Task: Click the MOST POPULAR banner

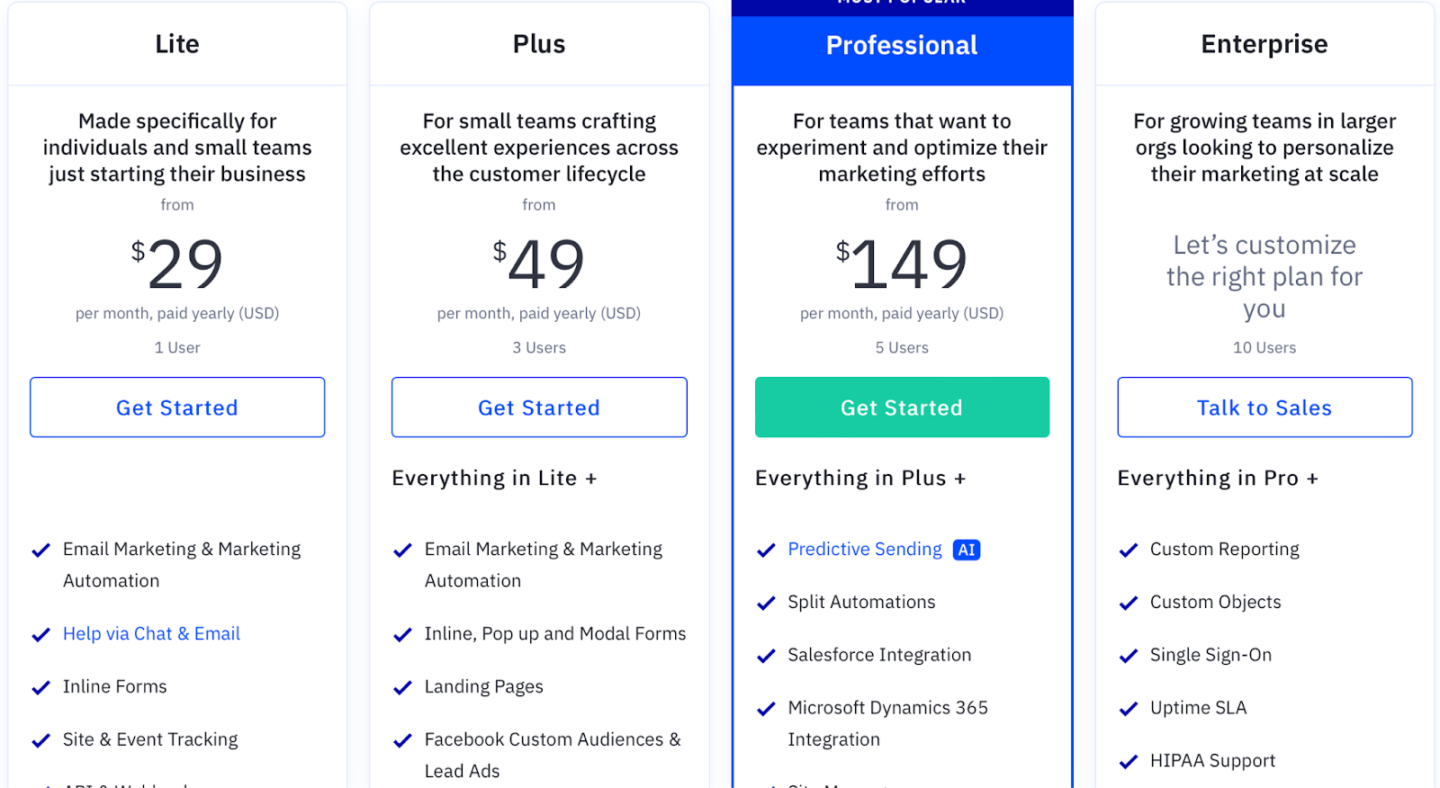Action: pos(901,4)
